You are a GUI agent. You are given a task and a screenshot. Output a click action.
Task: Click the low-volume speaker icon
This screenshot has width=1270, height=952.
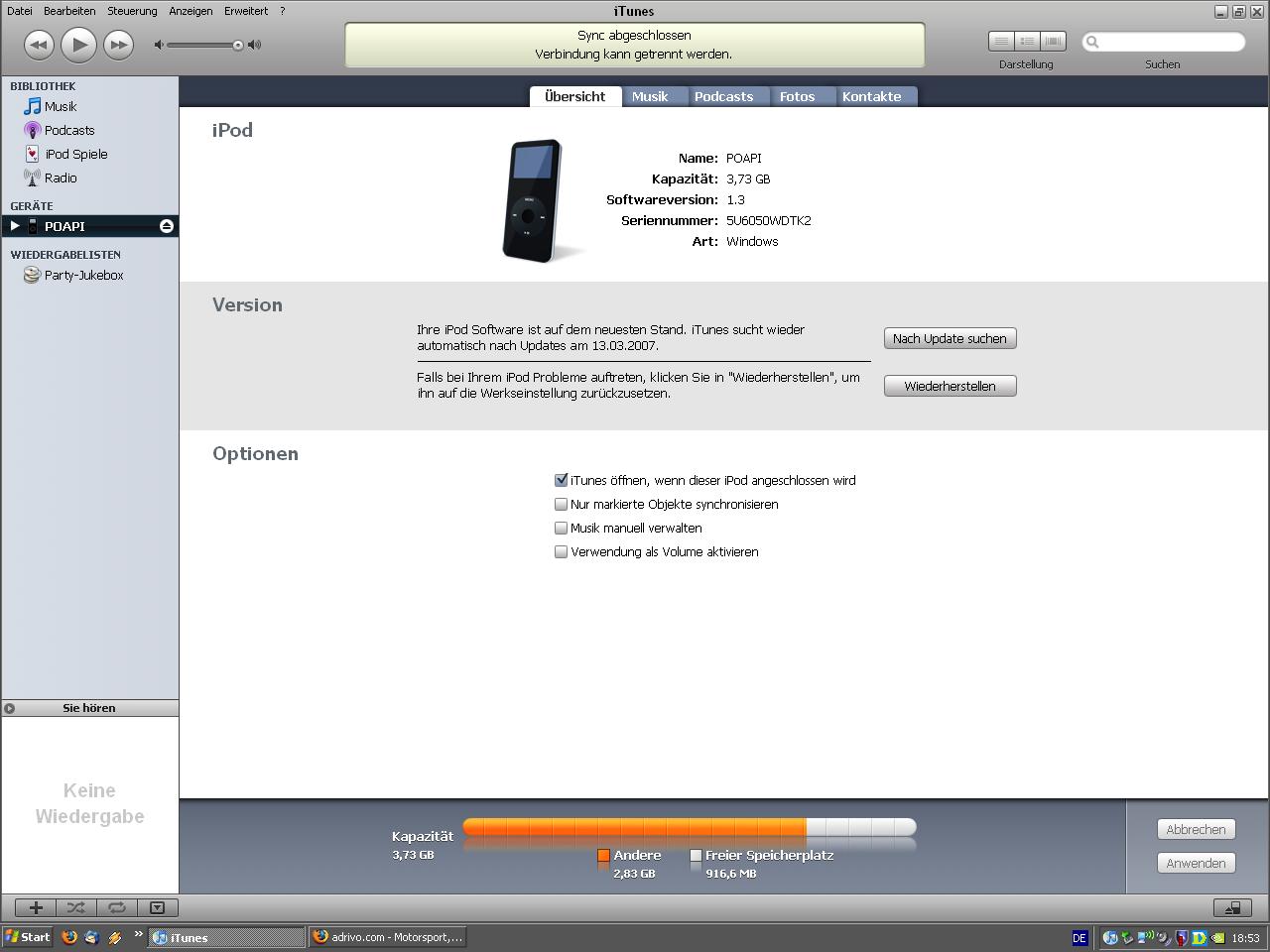pyautogui.click(x=159, y=45)
